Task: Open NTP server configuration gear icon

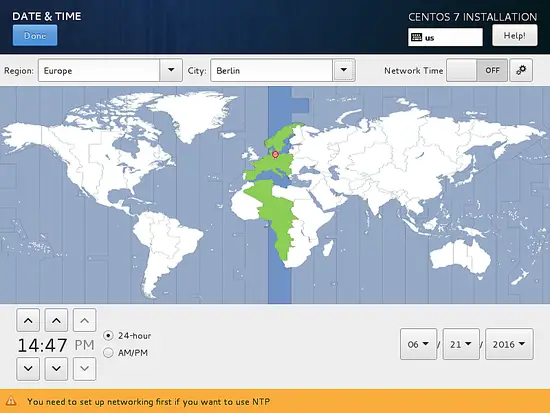Action: (x=521, y=70)
